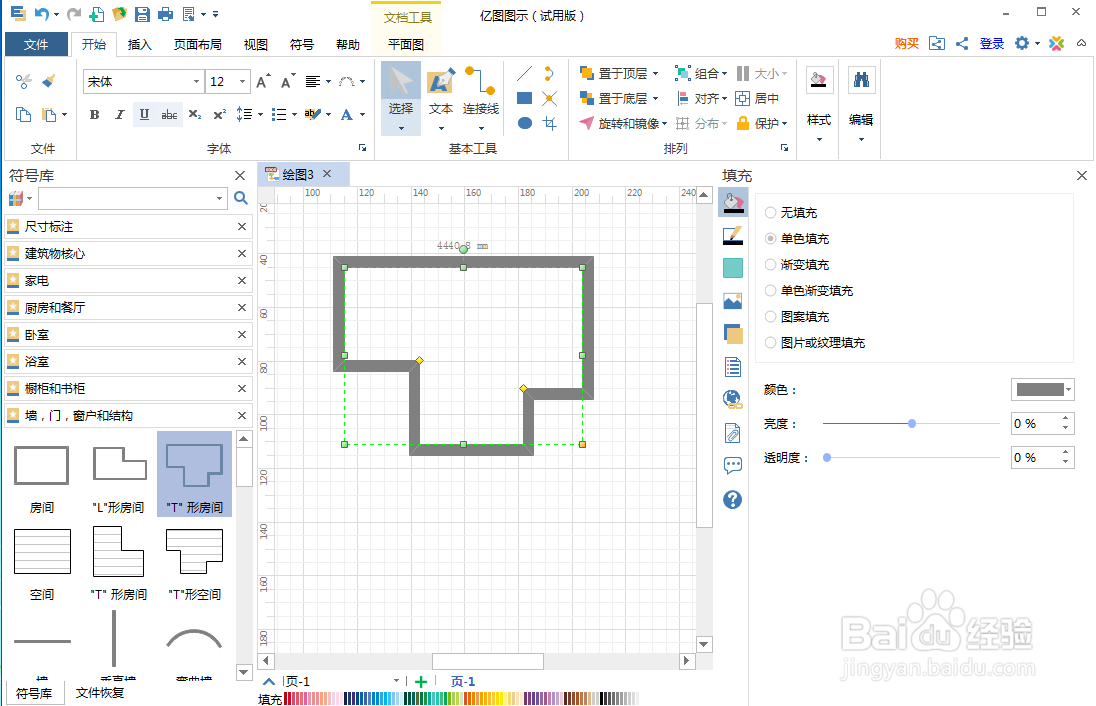Add a new page with plus button
Screen dimensions: 1096x706
tap(421, 682)
